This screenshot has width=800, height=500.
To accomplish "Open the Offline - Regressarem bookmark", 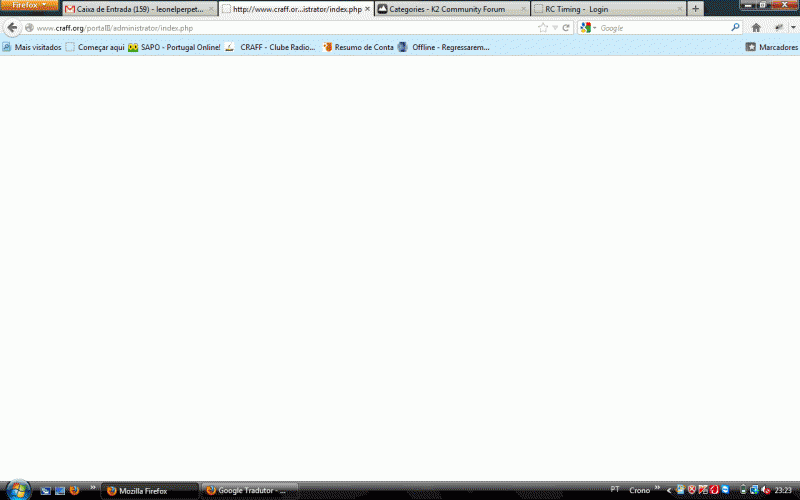I will click(444, 47).
